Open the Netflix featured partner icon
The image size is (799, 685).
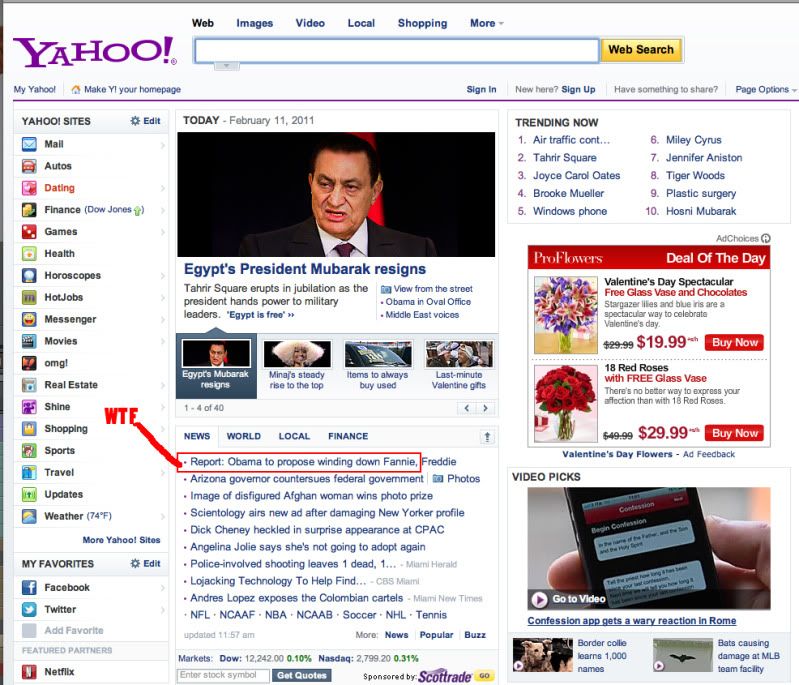coord(29,672)
